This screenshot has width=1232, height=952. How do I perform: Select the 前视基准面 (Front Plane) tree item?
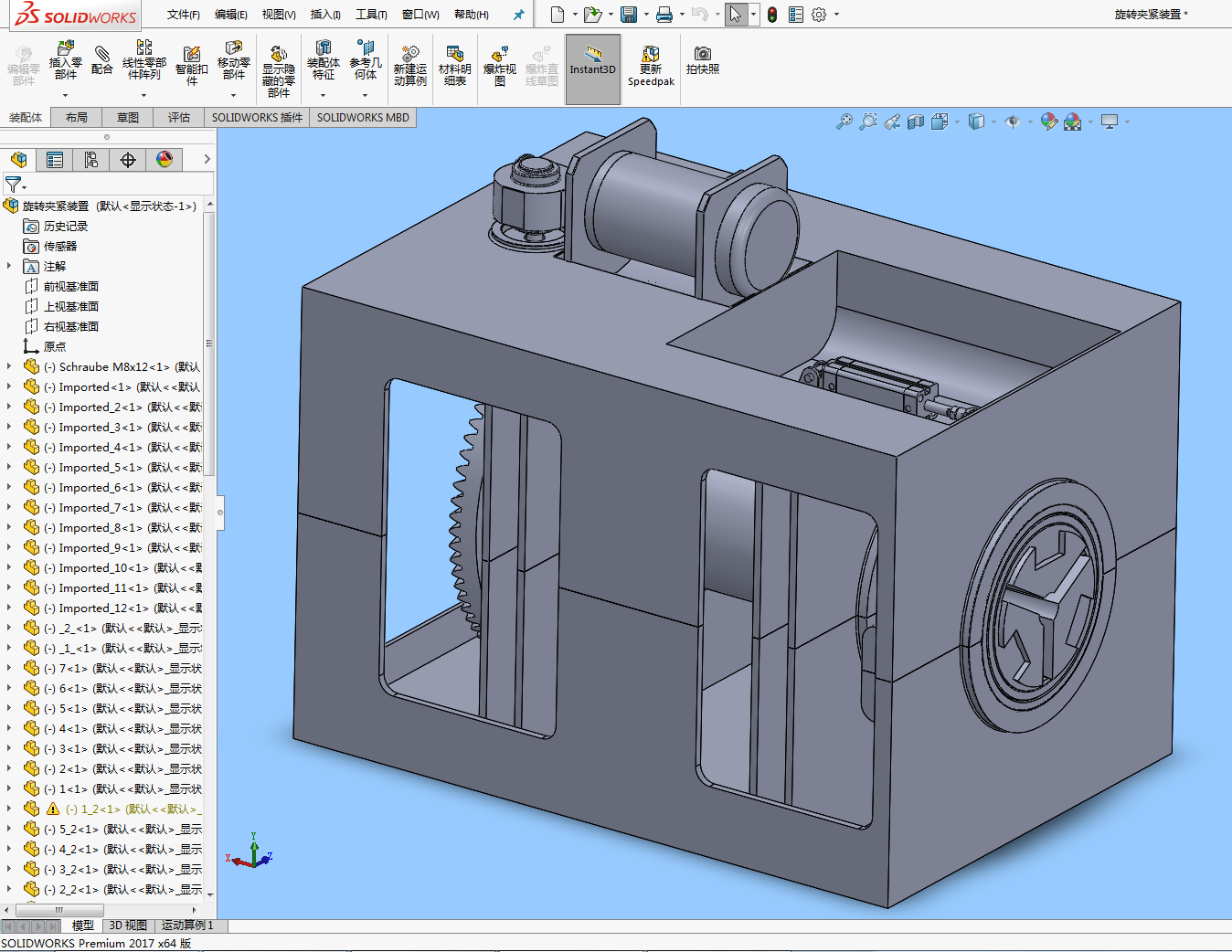[70, 287]
